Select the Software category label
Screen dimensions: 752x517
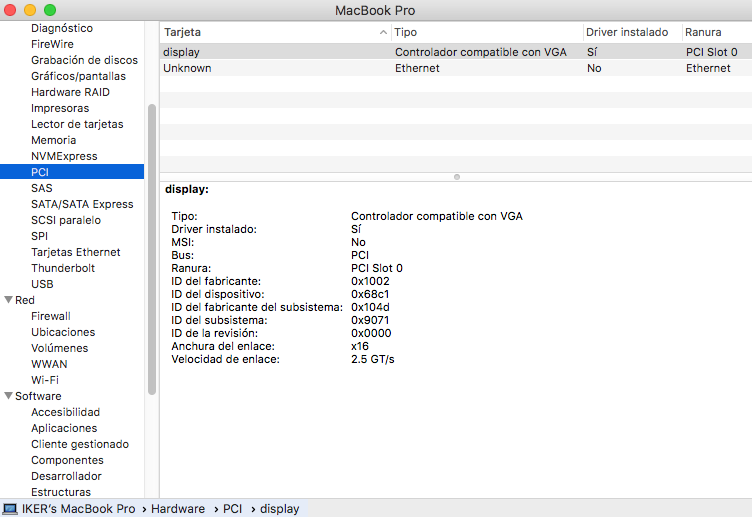(x=38, y=396)
